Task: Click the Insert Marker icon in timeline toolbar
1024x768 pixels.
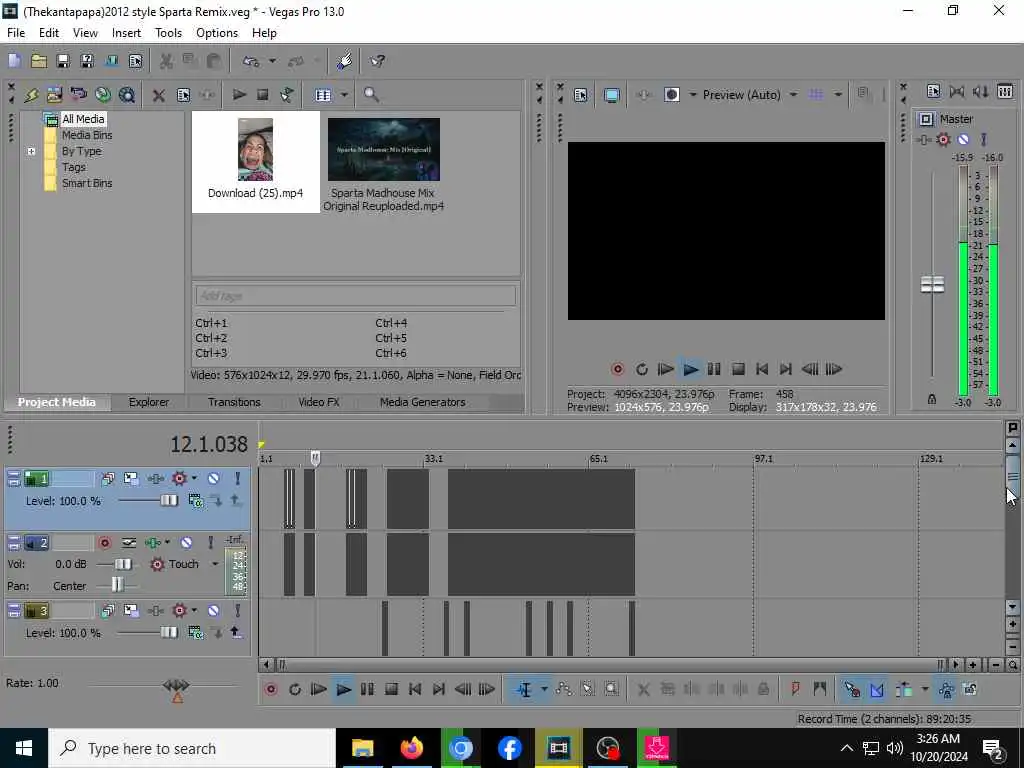Action: click(795, 689)
